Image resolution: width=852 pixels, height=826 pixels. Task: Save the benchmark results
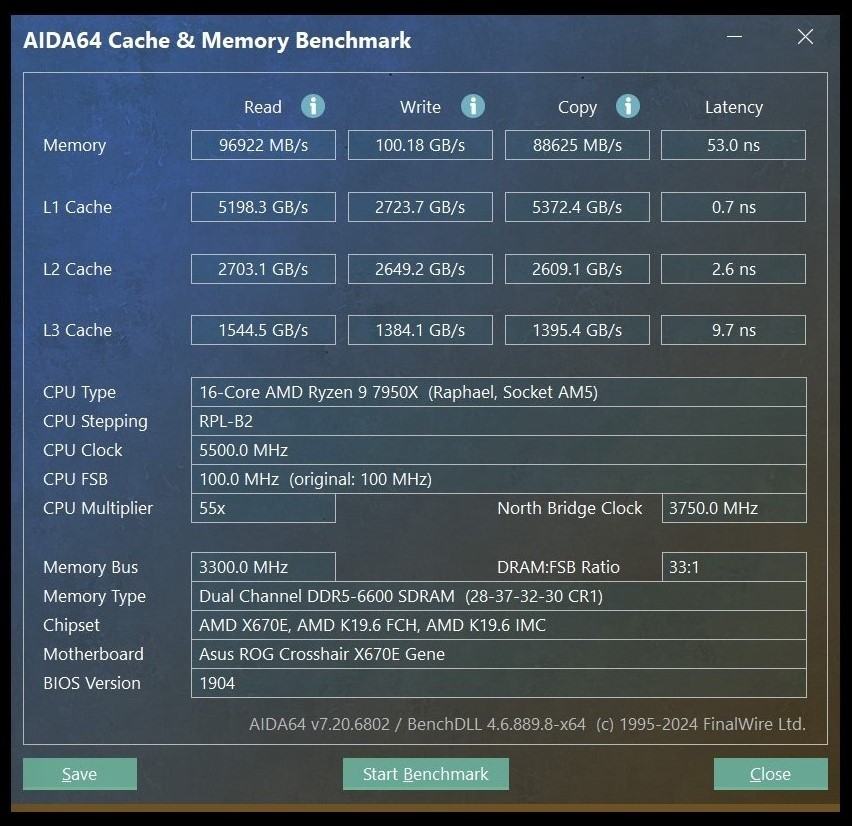(80, 774)
